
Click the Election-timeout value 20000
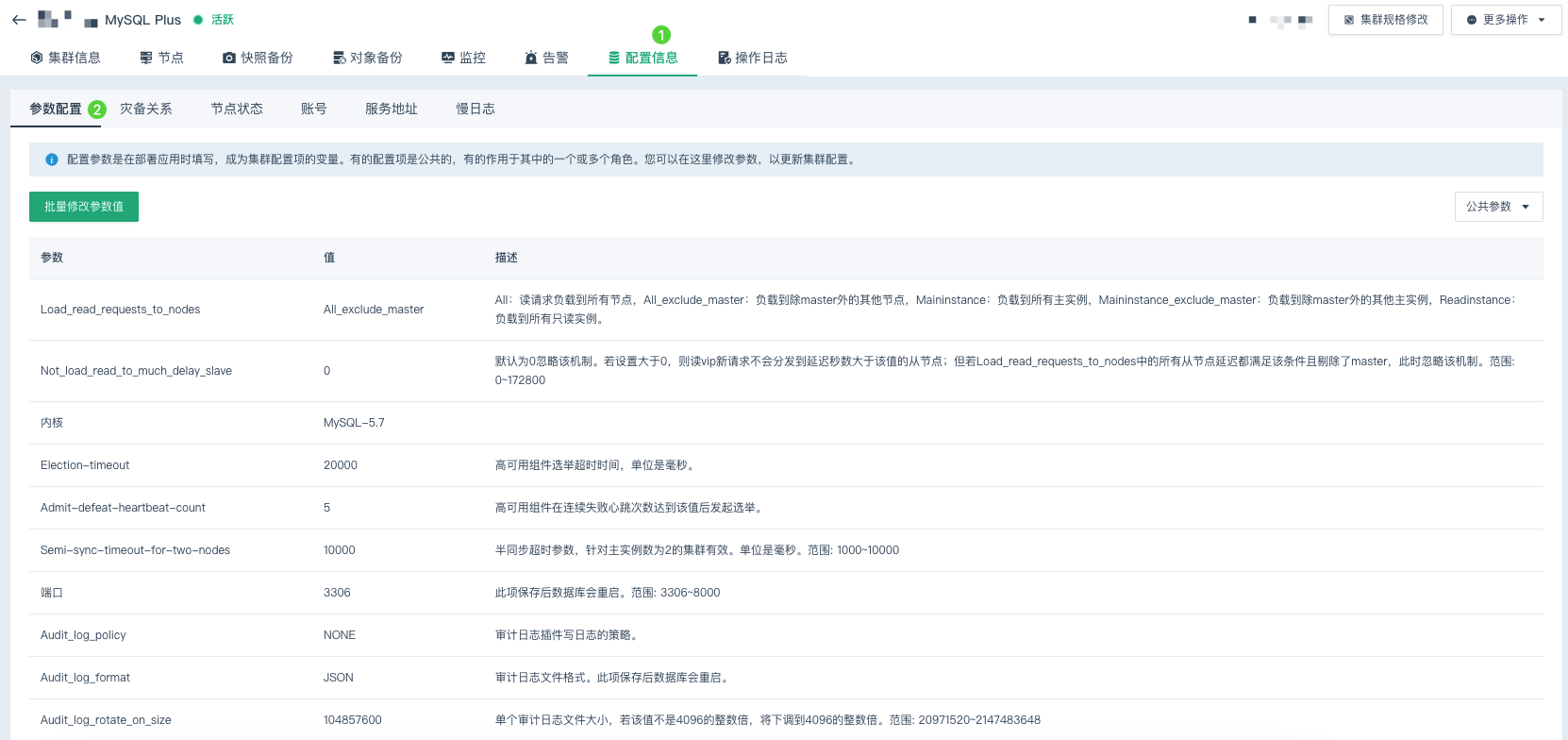341,465
